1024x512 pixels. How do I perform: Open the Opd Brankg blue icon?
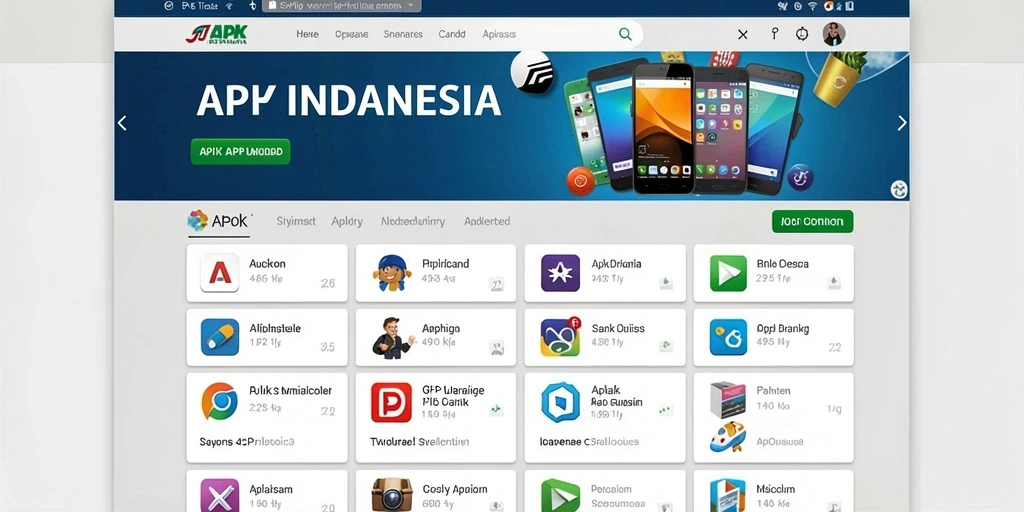coord(728,337)
